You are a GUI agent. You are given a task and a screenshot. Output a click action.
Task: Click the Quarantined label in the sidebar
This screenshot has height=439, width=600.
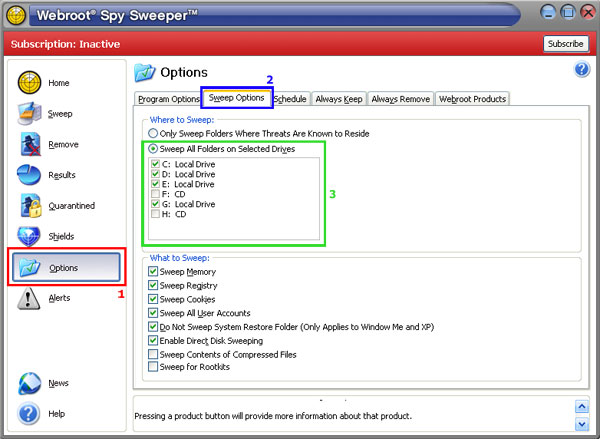pos(72,206)
